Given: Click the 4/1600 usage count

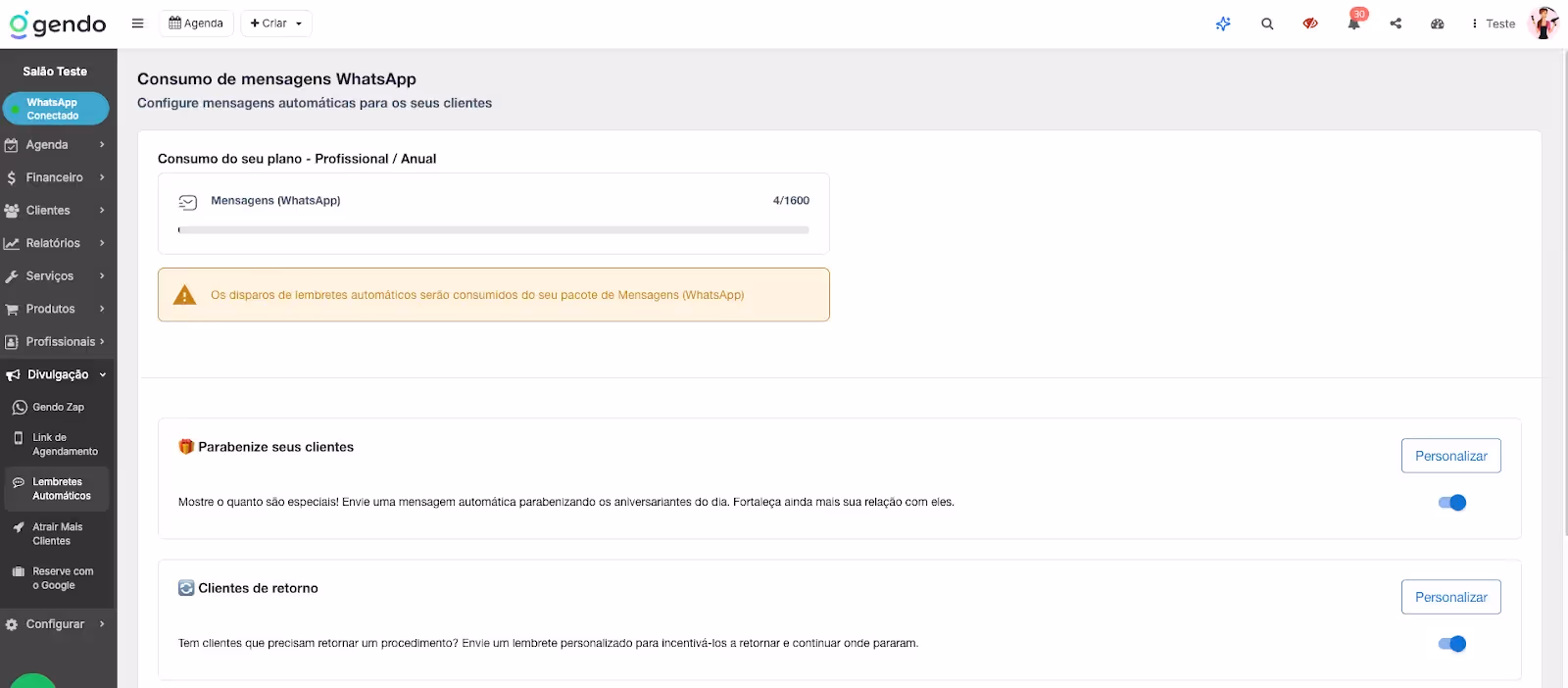Looking at the screenshot, I should tap(791, 201).
